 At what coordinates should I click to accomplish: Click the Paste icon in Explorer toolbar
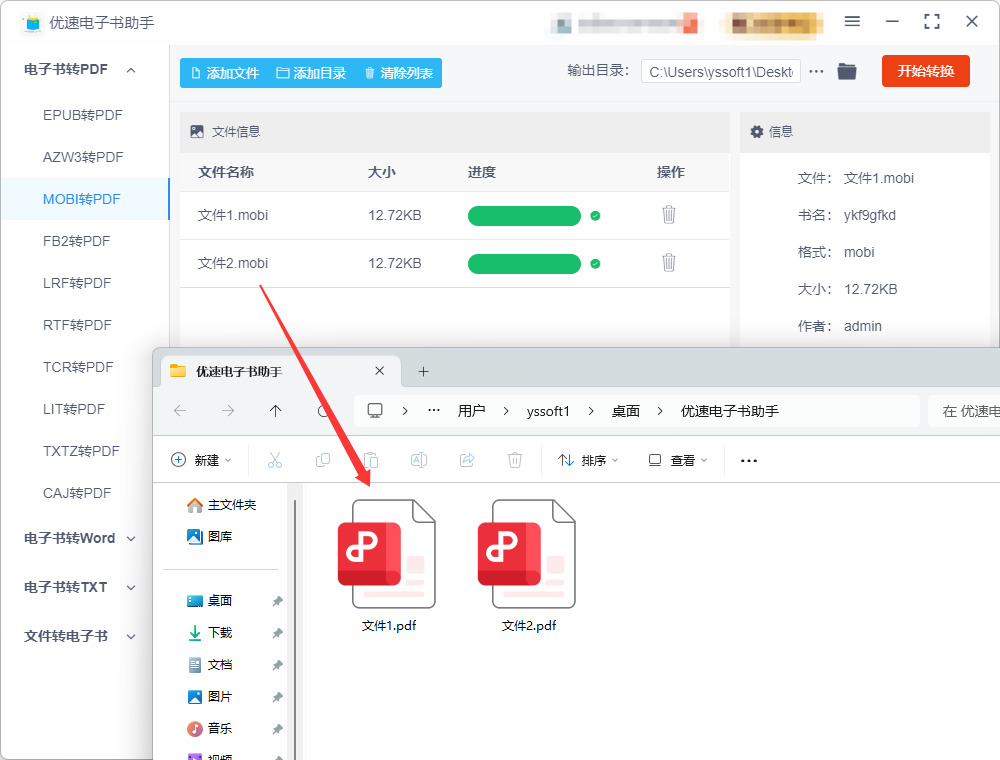pos(371,460)
